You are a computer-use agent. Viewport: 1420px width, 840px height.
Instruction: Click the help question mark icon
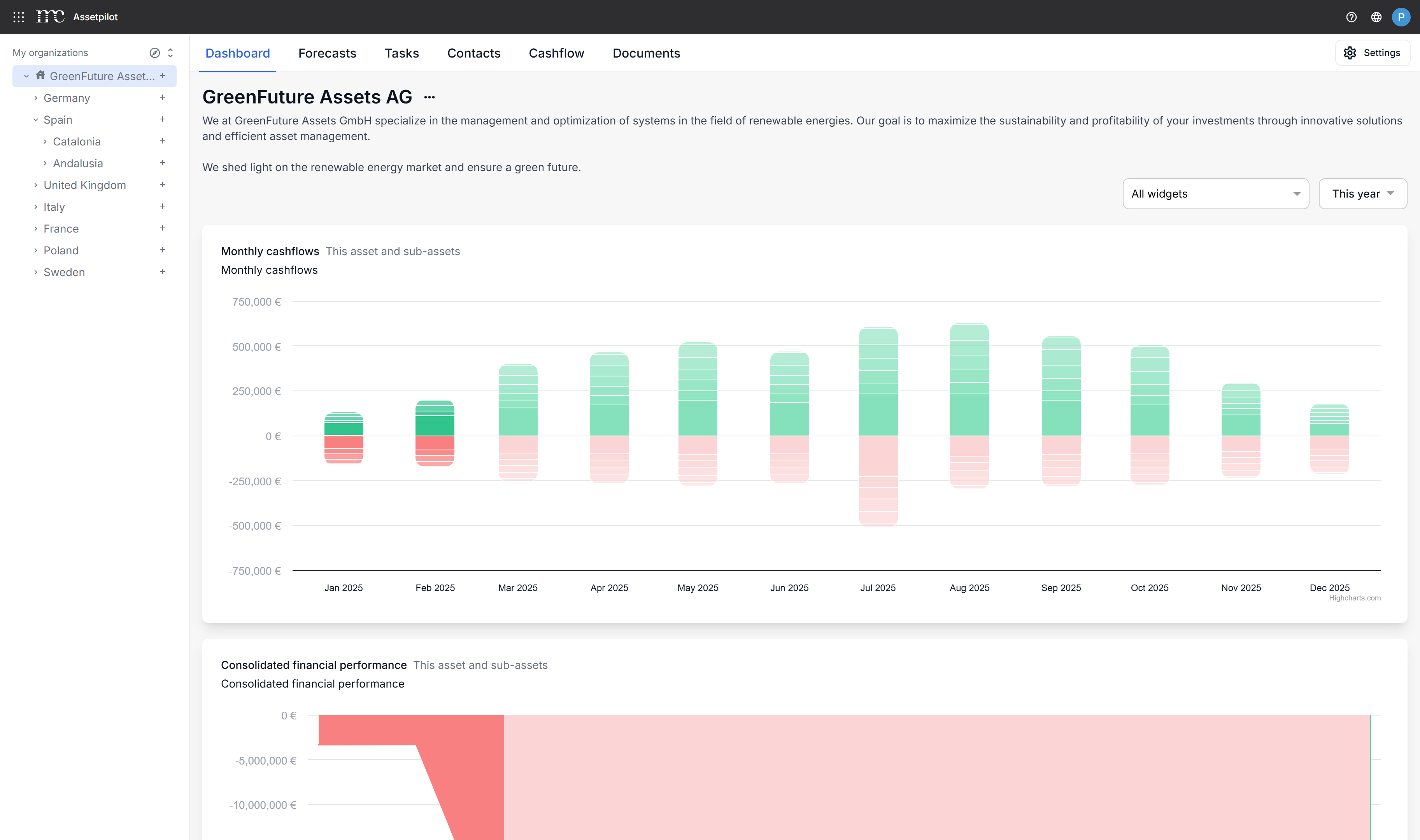click(x=1351, y=17)
